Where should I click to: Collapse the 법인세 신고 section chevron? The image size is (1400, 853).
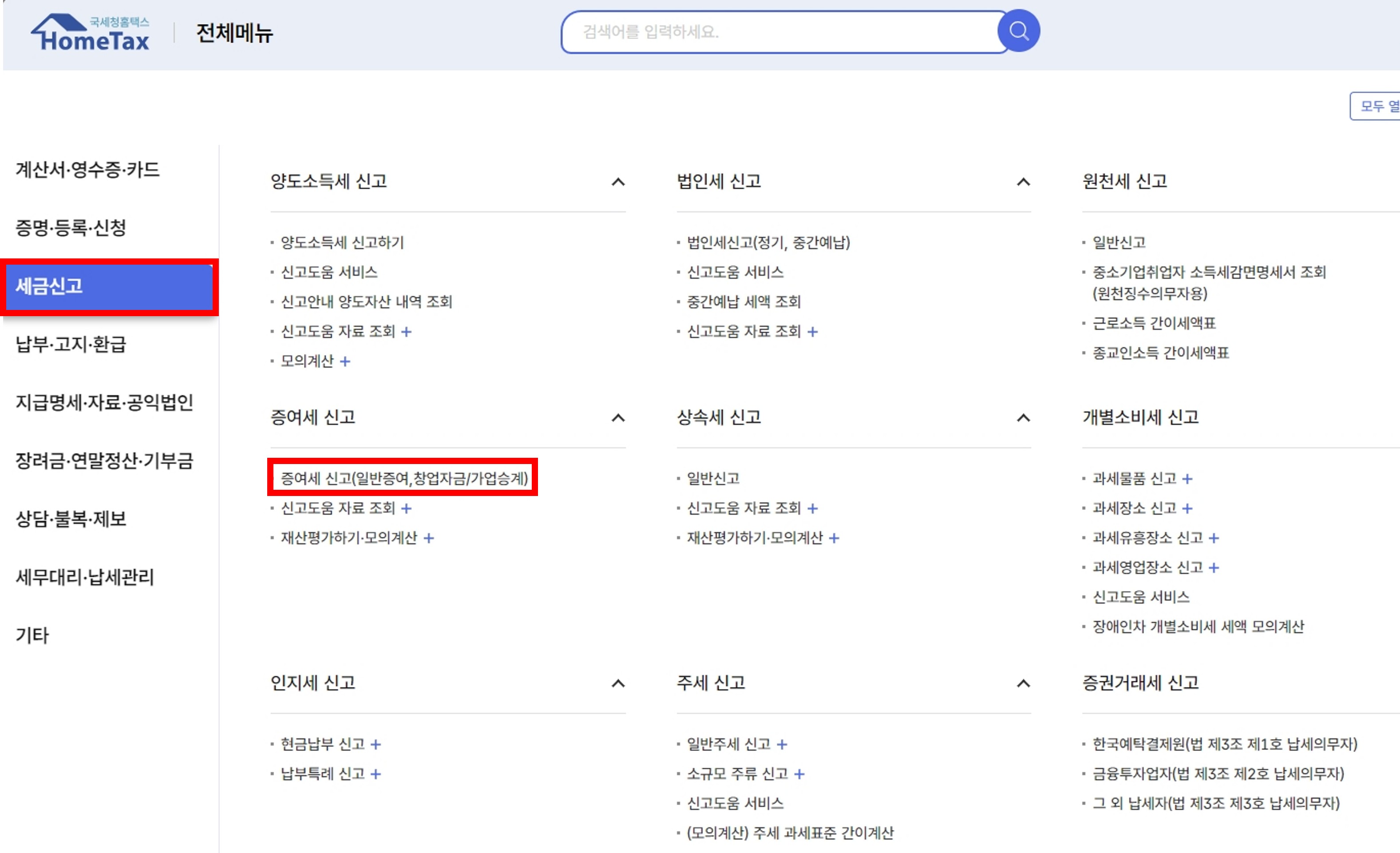[x=1023, y=182]
